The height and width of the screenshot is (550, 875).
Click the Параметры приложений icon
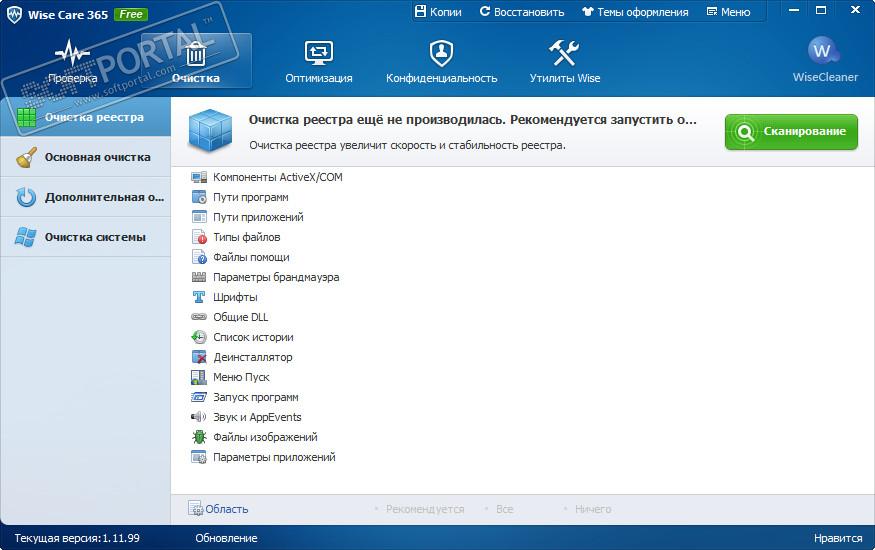point(199,457)
